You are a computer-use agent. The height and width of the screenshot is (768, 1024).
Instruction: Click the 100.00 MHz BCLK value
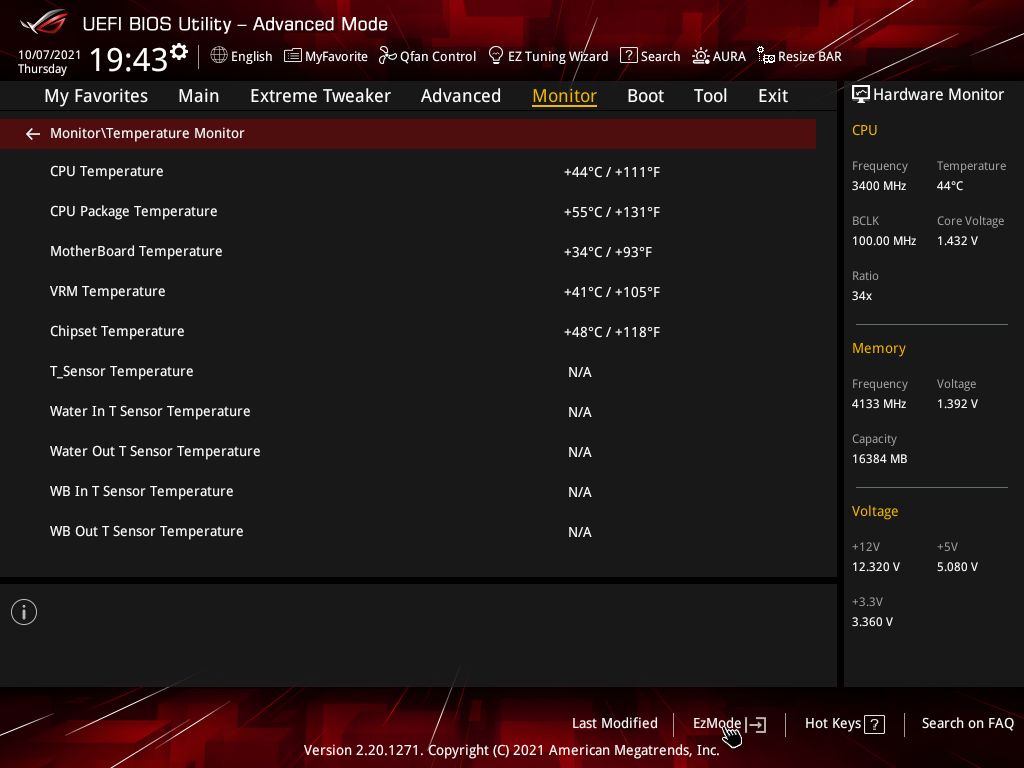pyautogui.click(x=884, y=241)
